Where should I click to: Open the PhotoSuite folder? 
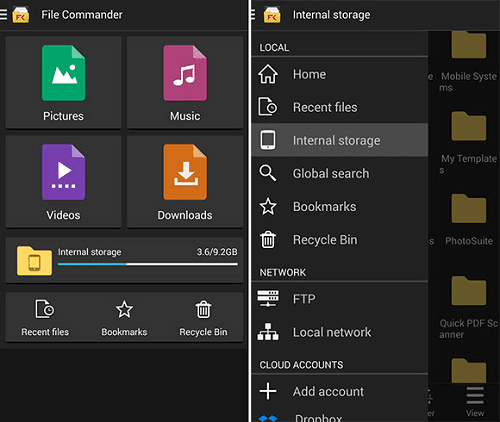[x=469, y=220]
